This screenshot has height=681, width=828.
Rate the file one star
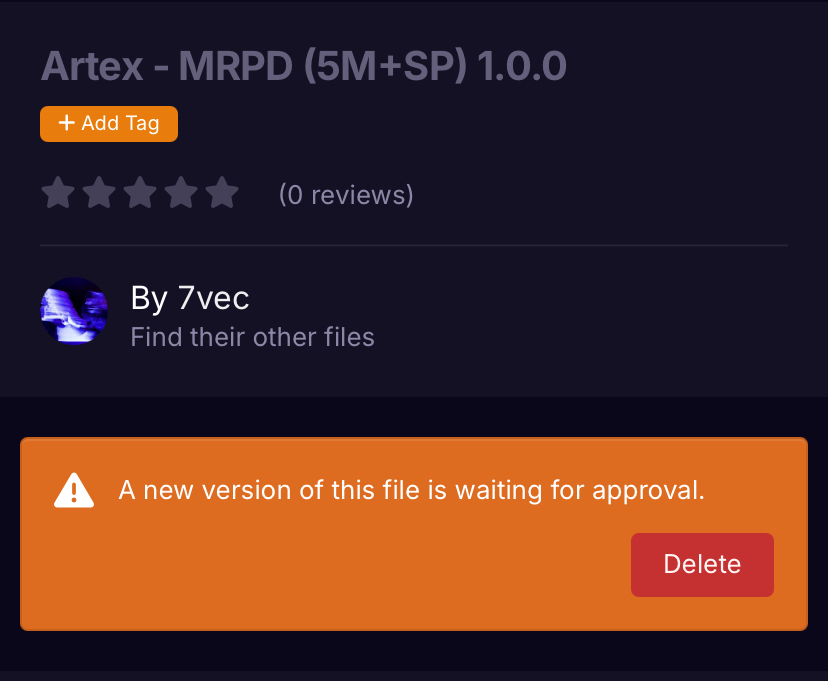point(58,193)
